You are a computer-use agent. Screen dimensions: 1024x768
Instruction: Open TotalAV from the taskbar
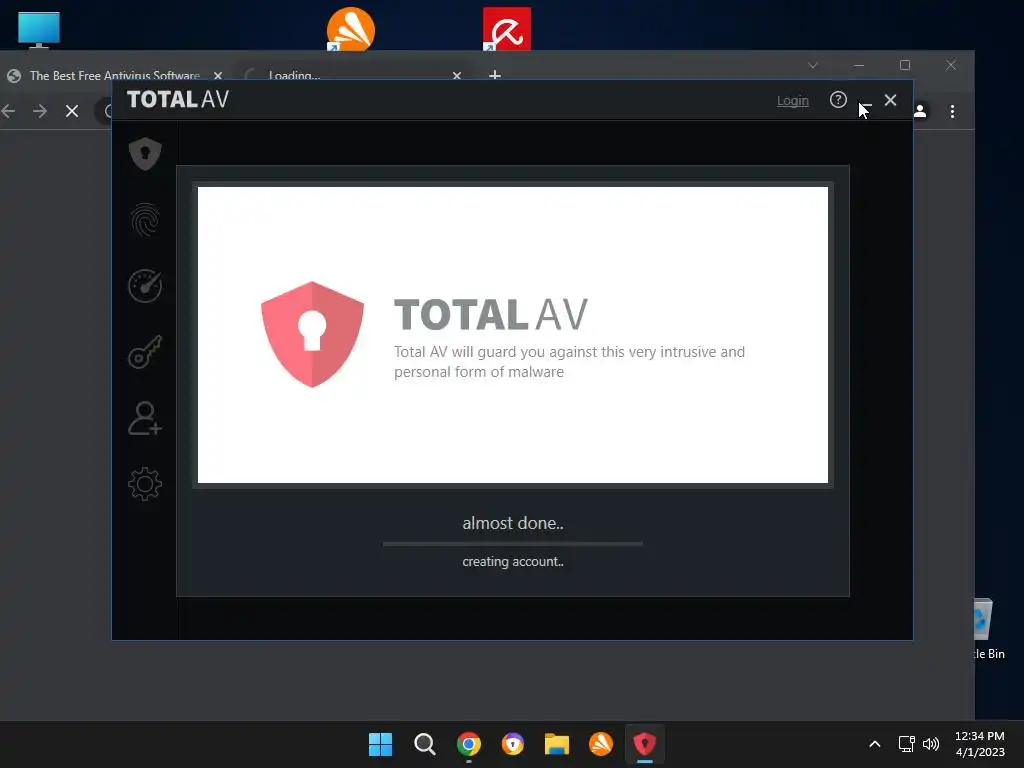coord(645,744)
